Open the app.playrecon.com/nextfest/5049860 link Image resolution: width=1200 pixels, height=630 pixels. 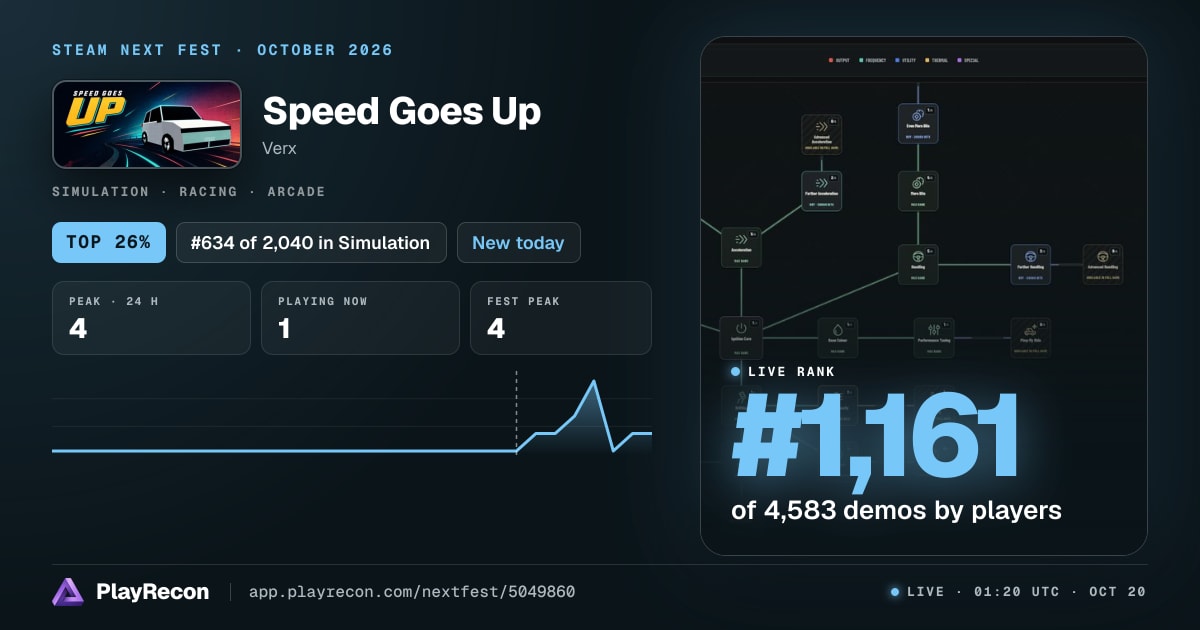412,592
